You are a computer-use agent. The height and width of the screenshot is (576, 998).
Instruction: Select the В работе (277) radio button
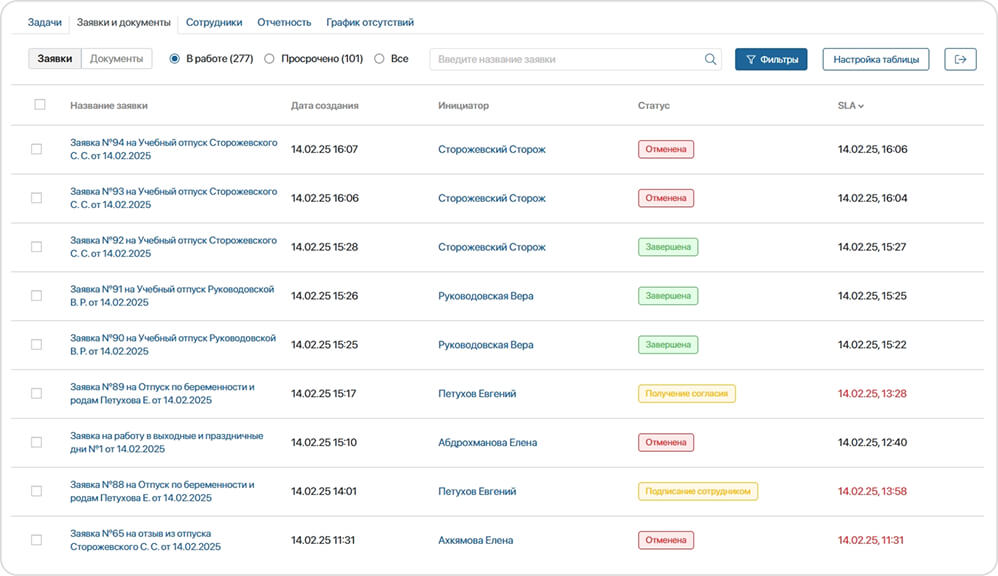(175, 59)
